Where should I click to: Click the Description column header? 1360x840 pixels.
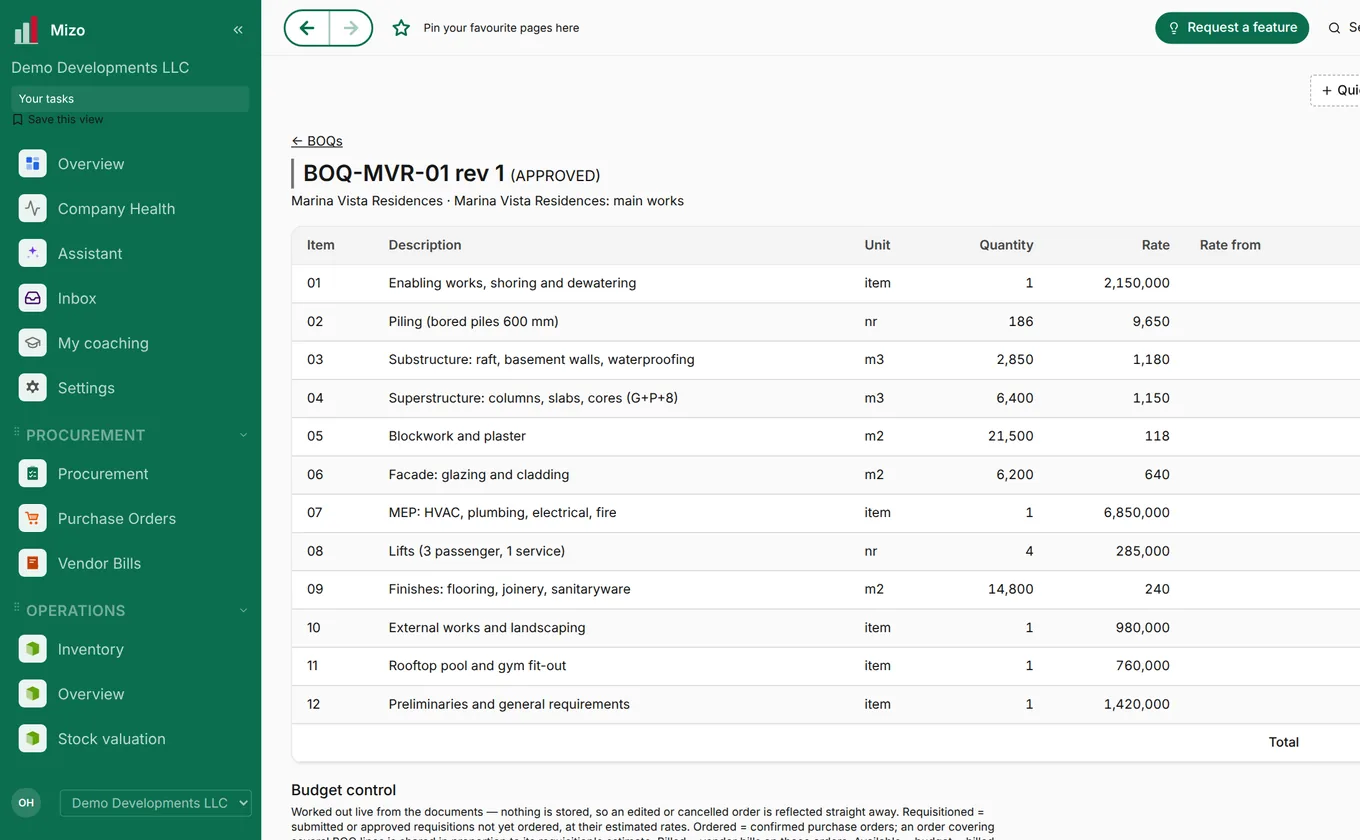coord(425,245)
